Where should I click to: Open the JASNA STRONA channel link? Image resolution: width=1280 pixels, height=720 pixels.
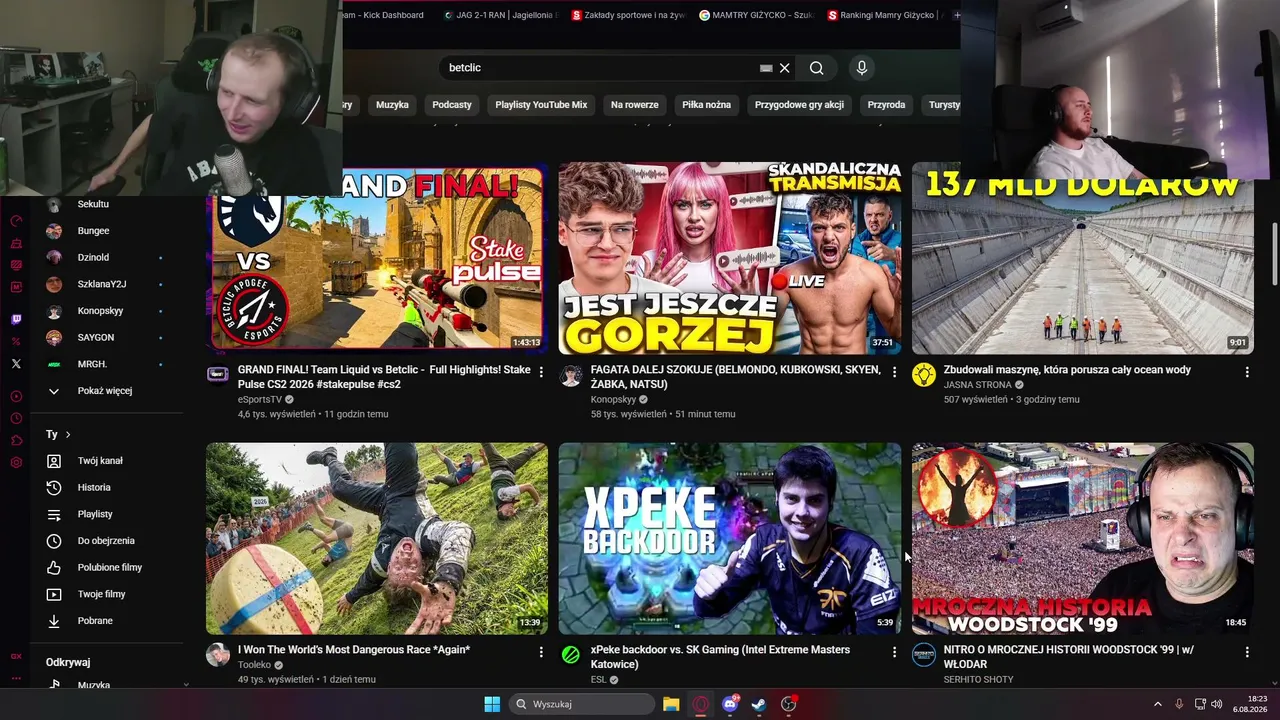point(979,385)
